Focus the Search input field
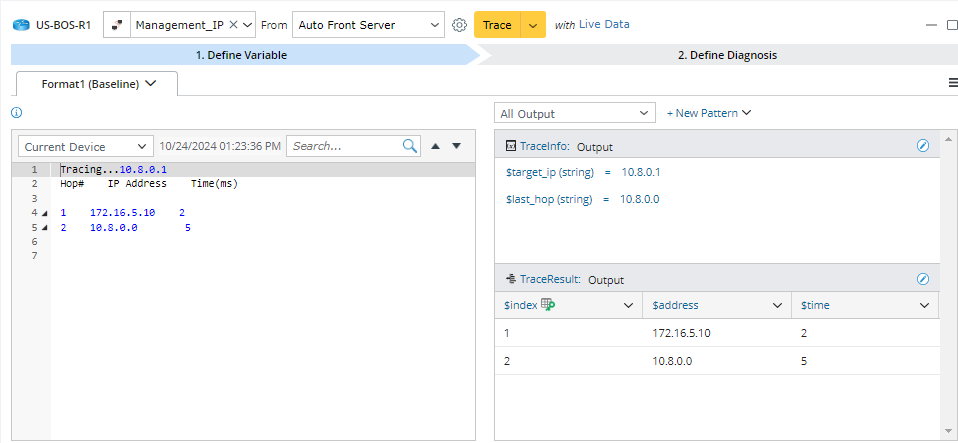The width and height of the screenshot is (958, 443). [x=343, y=146]
